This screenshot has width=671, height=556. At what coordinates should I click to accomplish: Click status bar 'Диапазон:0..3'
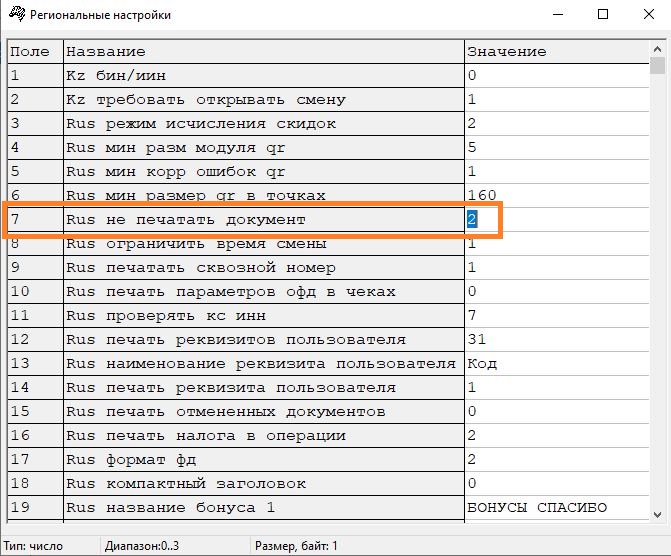142,546
